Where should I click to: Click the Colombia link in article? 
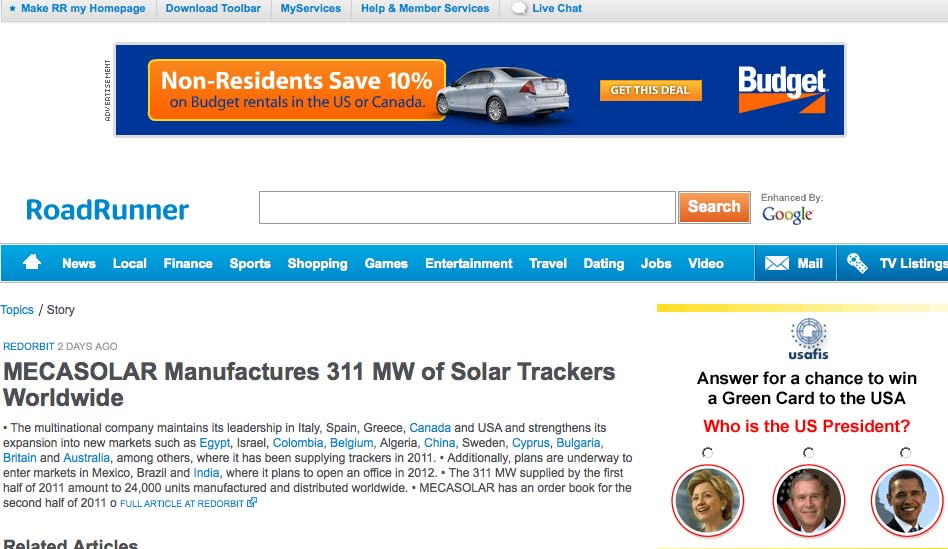coord(297,443)
